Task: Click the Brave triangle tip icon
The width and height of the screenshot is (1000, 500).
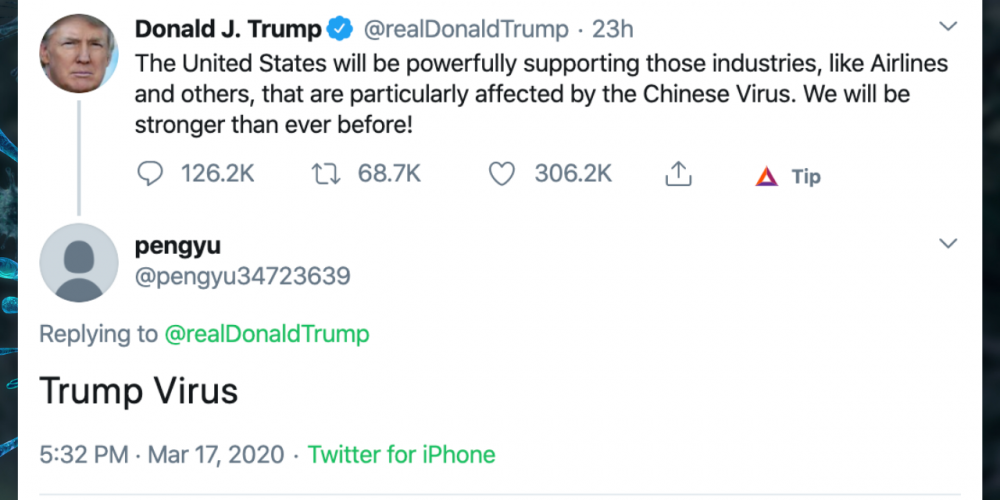Action: click(x=767, y=177)
